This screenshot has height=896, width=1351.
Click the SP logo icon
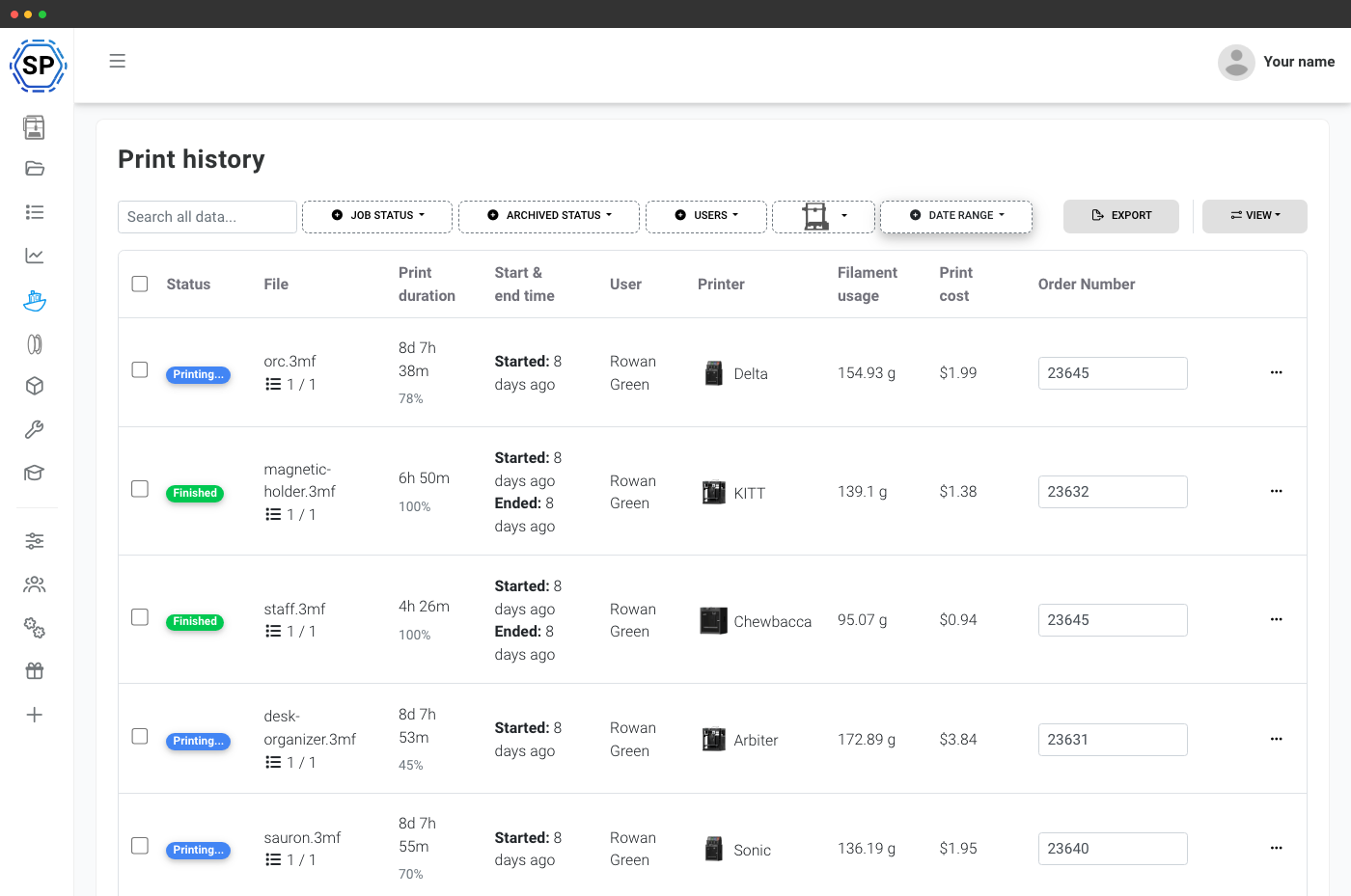[x=38, y=66]
